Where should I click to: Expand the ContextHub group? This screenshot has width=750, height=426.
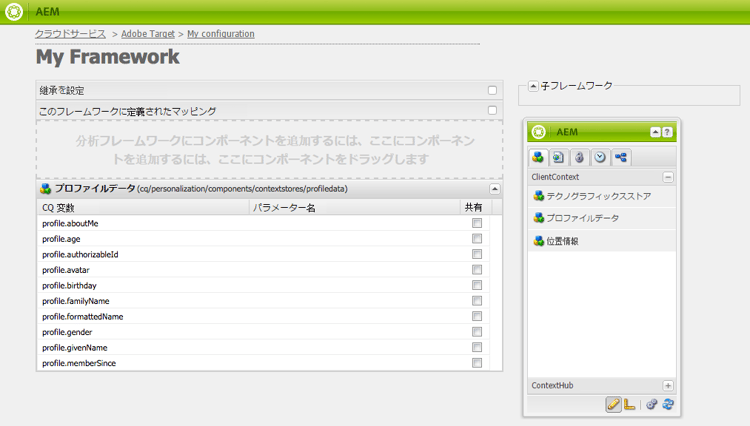(x=668, y=386)
